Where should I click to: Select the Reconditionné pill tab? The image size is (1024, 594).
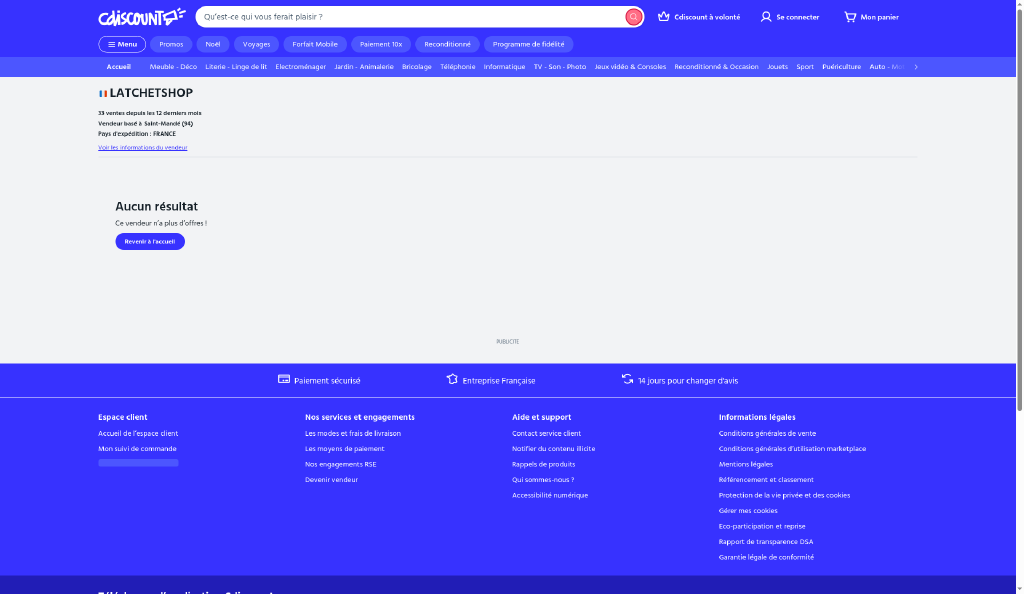447,44
